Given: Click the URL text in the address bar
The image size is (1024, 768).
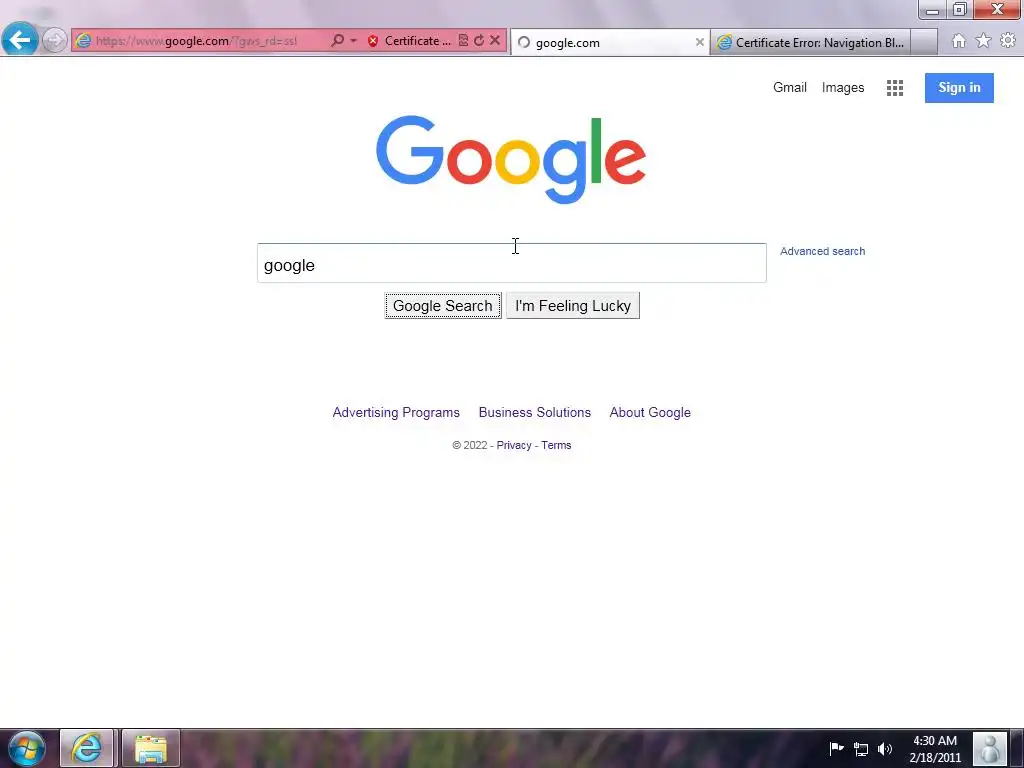Looking at the screenshot, I should [196, 41].
